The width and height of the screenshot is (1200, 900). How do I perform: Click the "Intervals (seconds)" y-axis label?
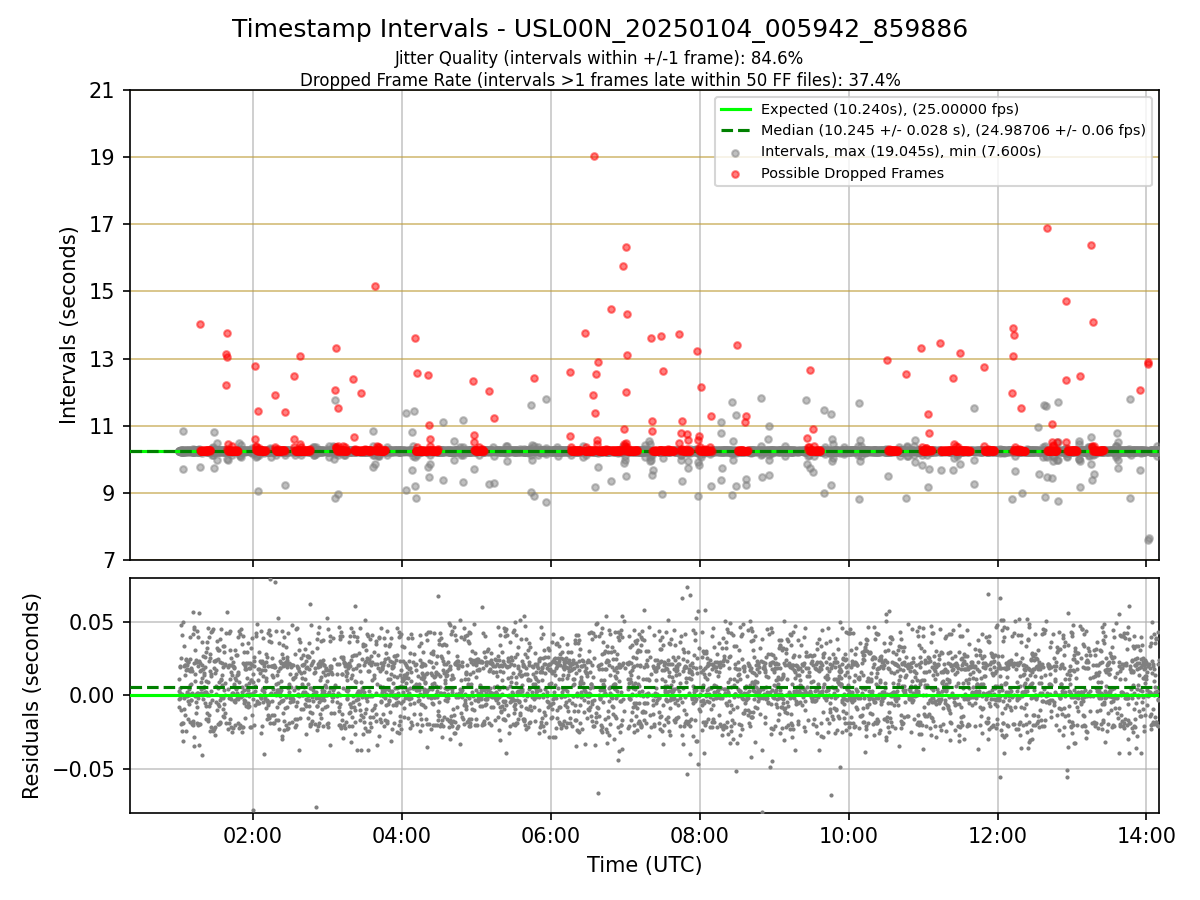pos(69,325)
